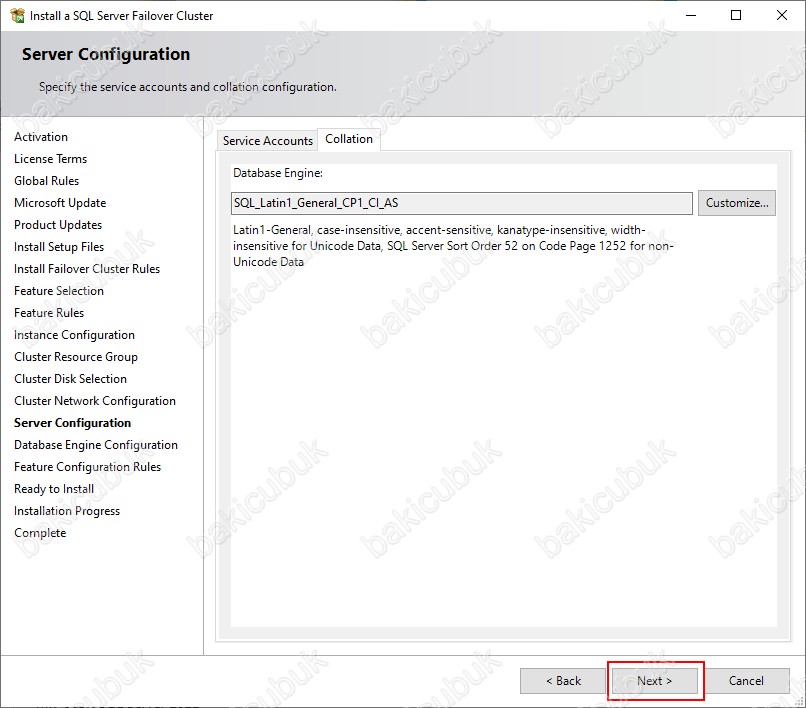Select the Product Updates step
Viewport: 806px width, 708px height.
coord(58,225)
